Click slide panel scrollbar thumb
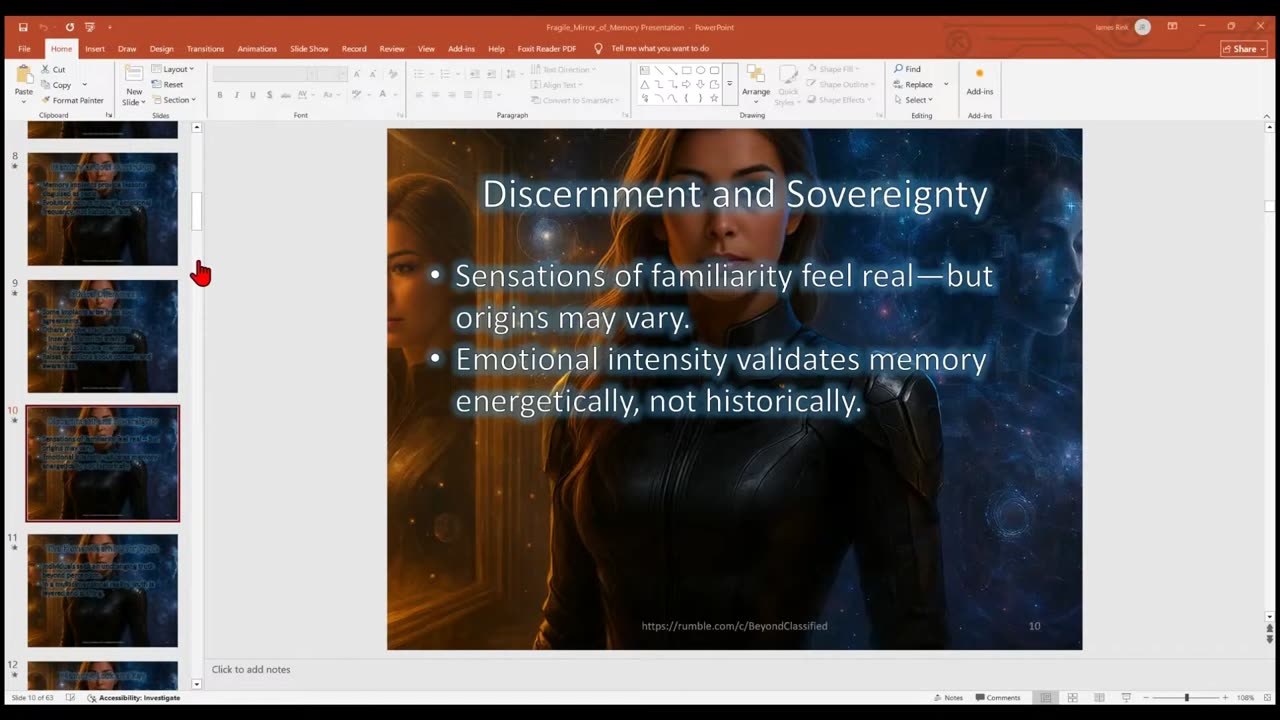 pyautogui.click(x=197, y=211)
